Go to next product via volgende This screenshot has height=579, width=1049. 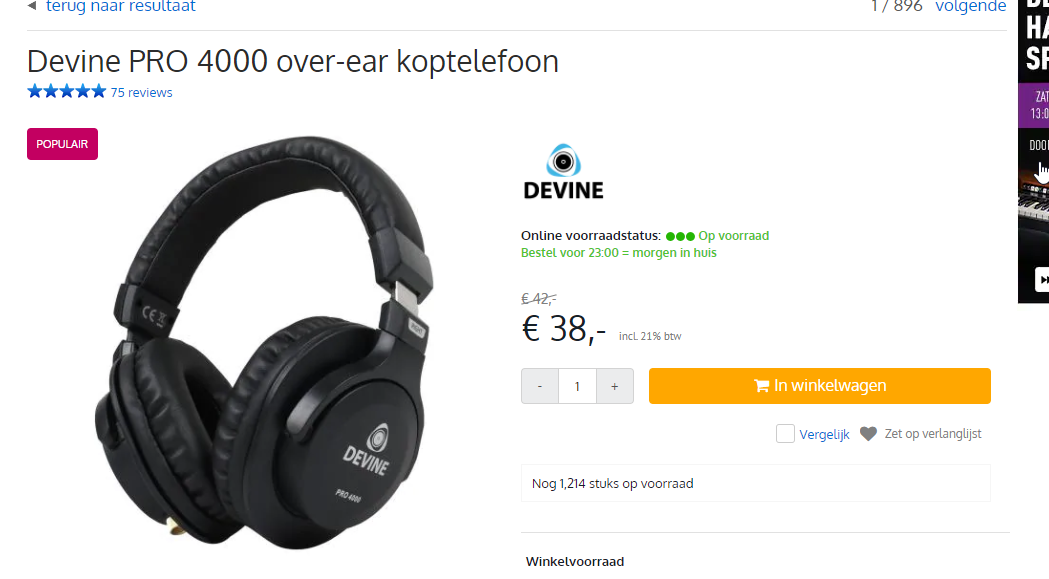971,7
